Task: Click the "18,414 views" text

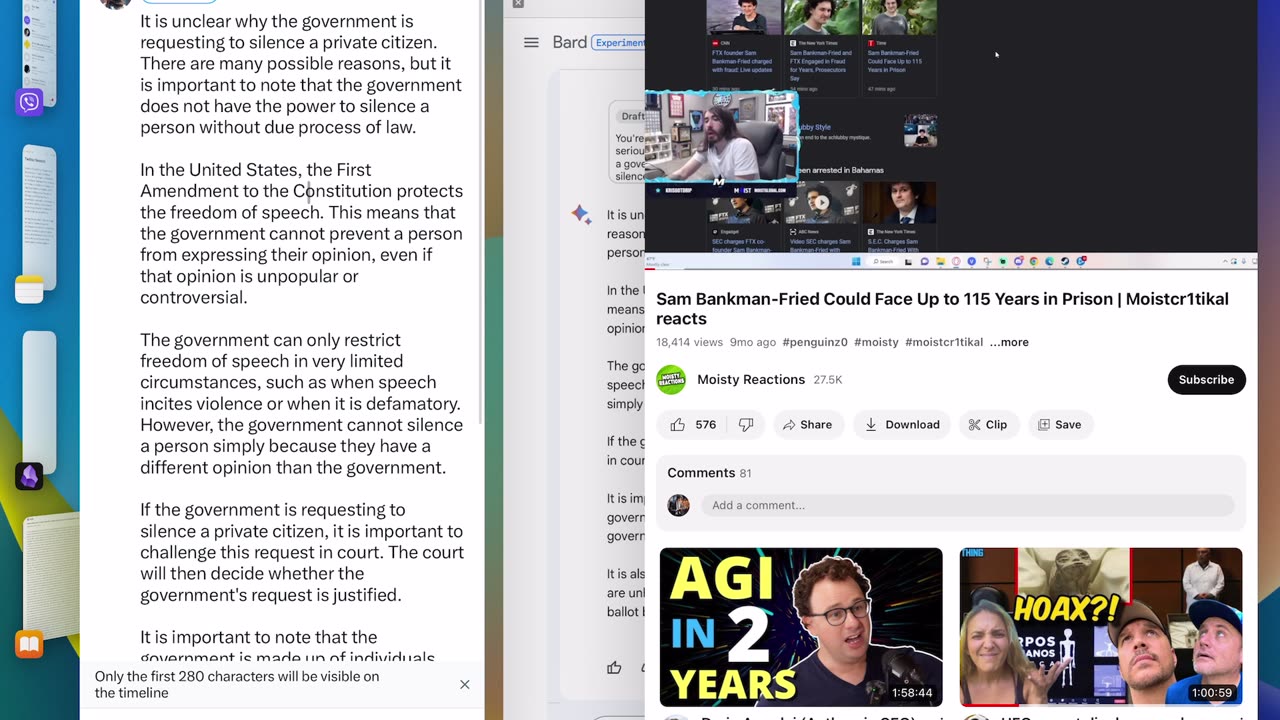Action: (689, 342)
